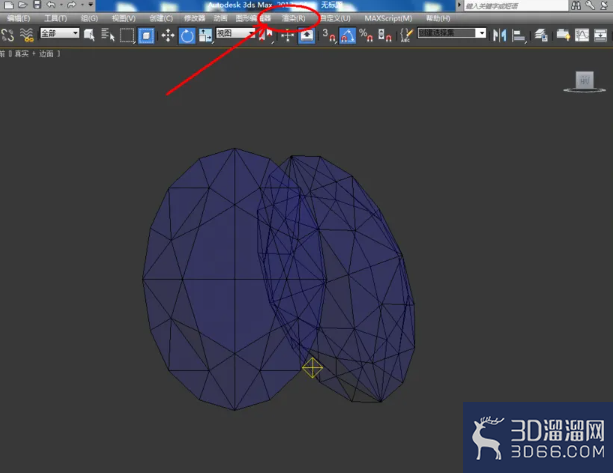Click the Align tool icon

click(x=518, y=36)
